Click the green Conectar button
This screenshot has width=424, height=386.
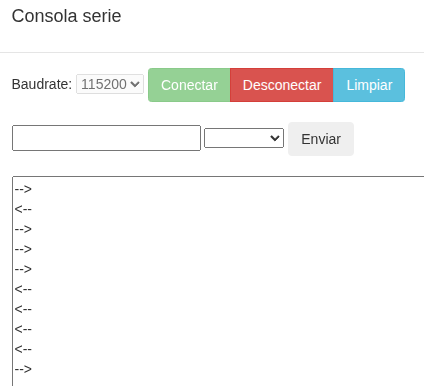click(189, 85)
